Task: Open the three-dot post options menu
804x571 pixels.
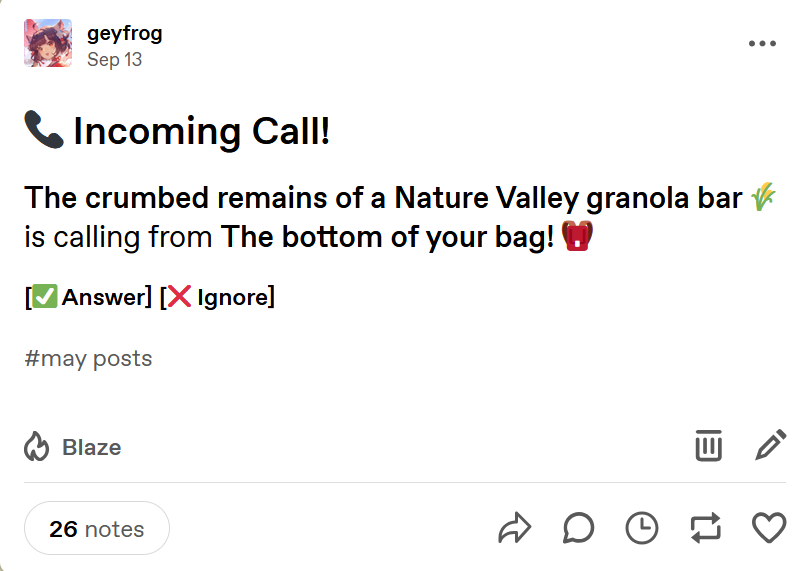Action: pyautogui.click(x=762, y=44)
